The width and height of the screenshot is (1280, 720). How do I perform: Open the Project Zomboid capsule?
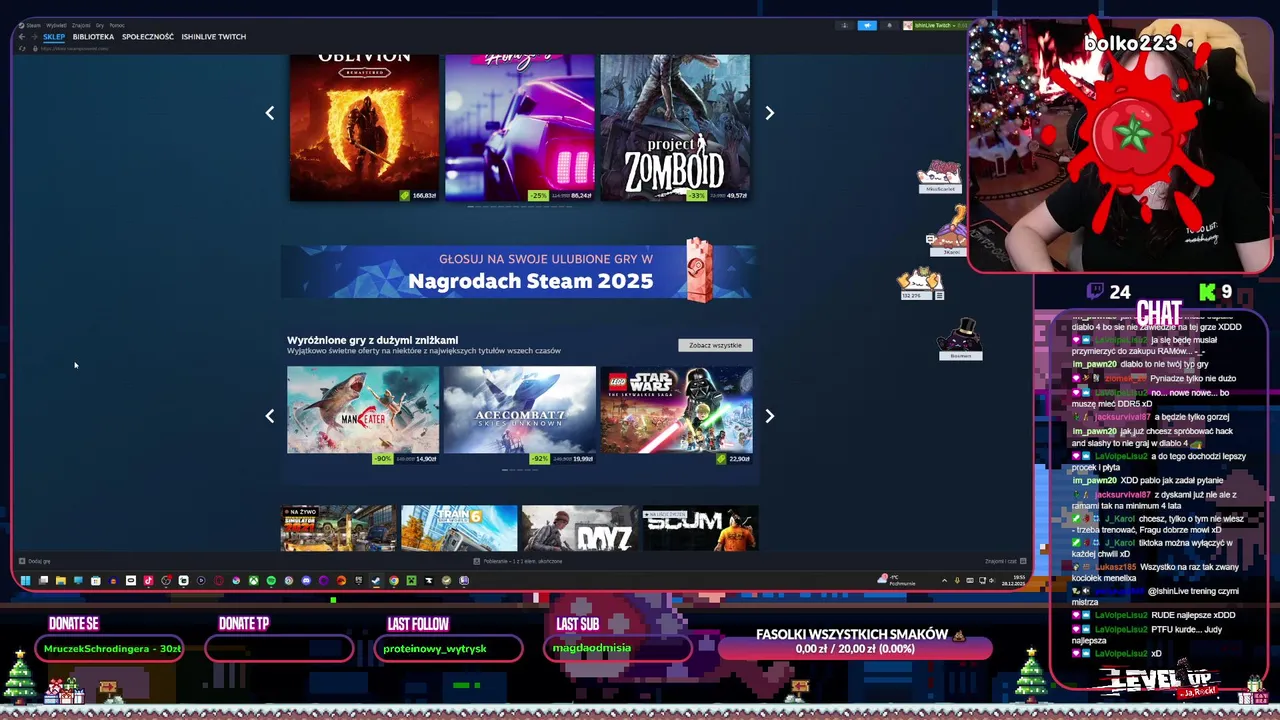click(x=675, y=127)
